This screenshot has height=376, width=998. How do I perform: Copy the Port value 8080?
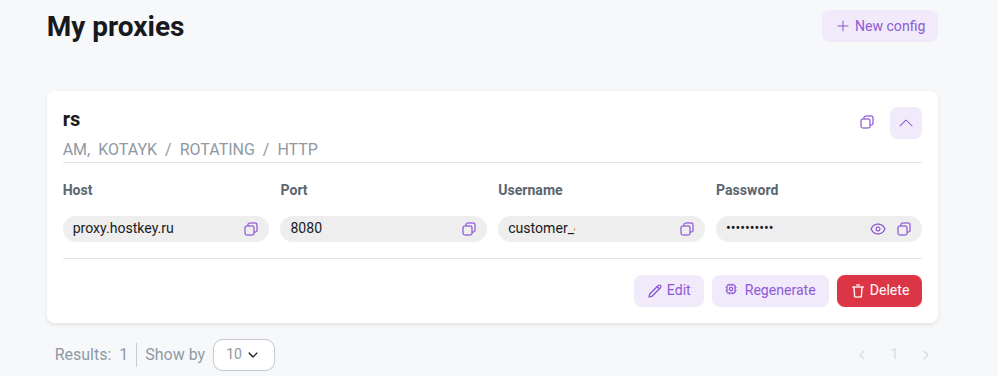469,229
